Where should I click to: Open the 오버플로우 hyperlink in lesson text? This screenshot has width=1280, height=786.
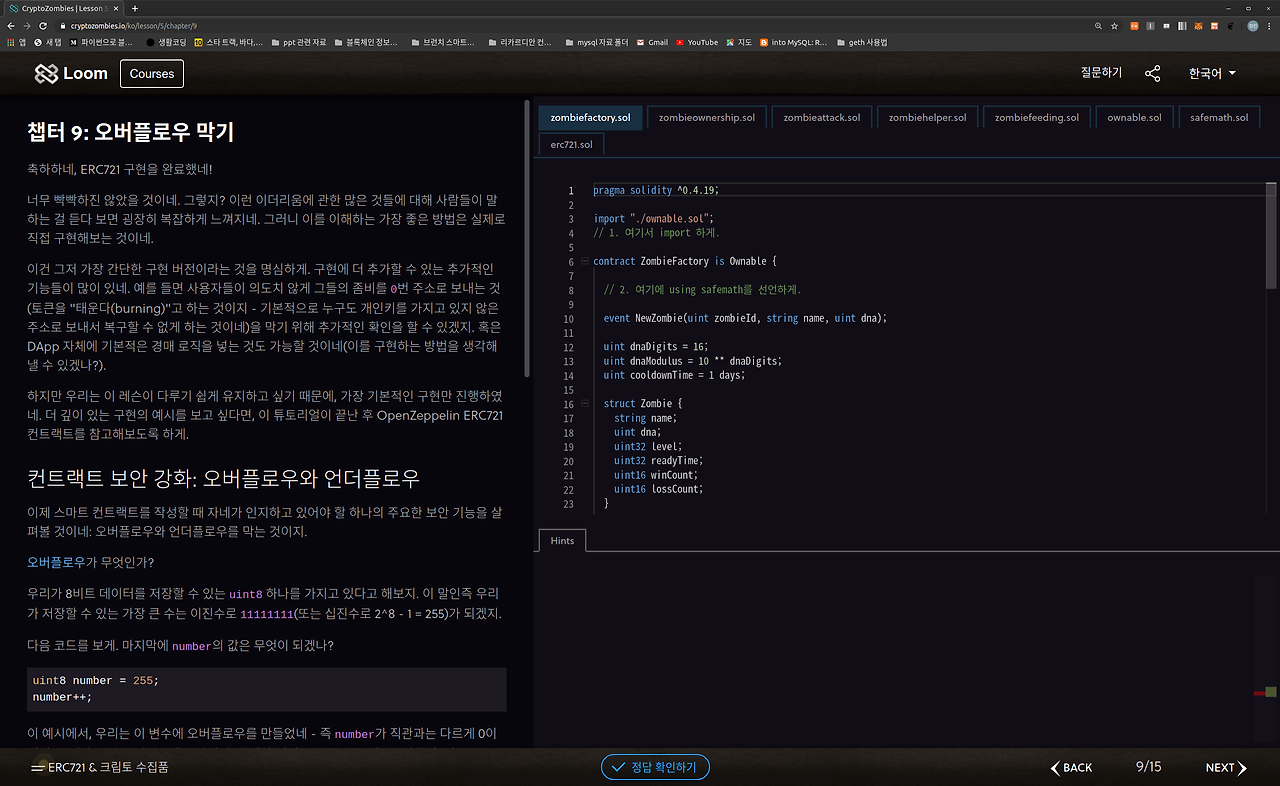point(56,562)
